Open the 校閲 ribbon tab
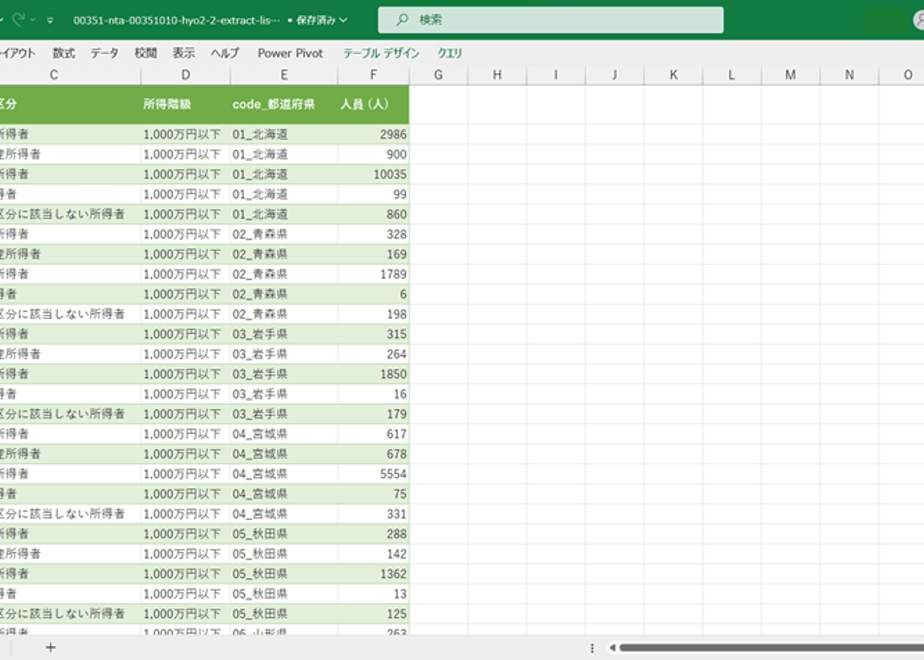This screenshot has height=660, width=924. 146,53
